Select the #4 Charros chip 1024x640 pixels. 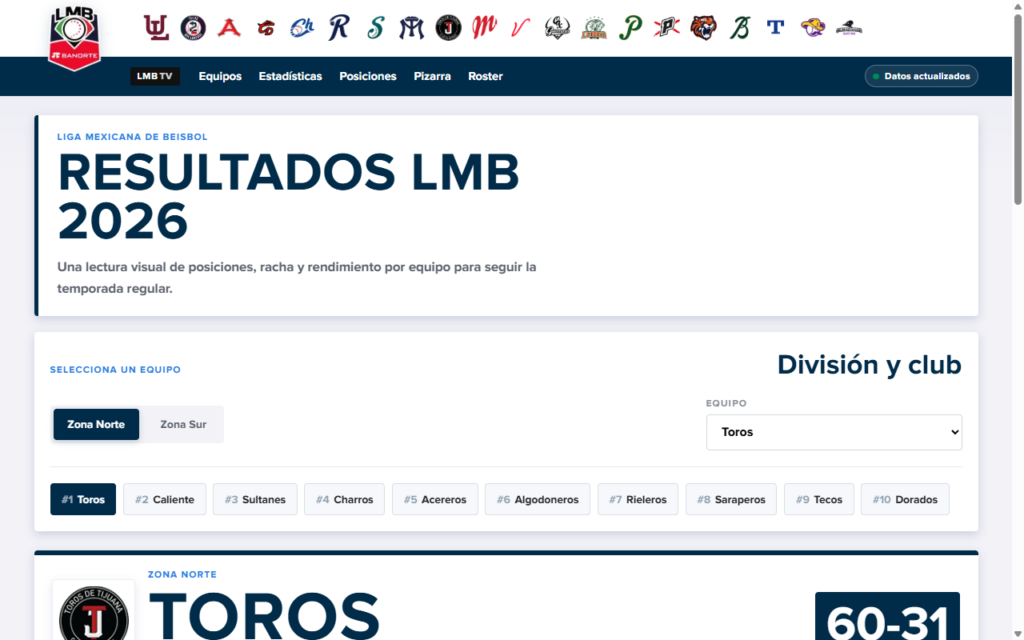[x=345, y=500]
